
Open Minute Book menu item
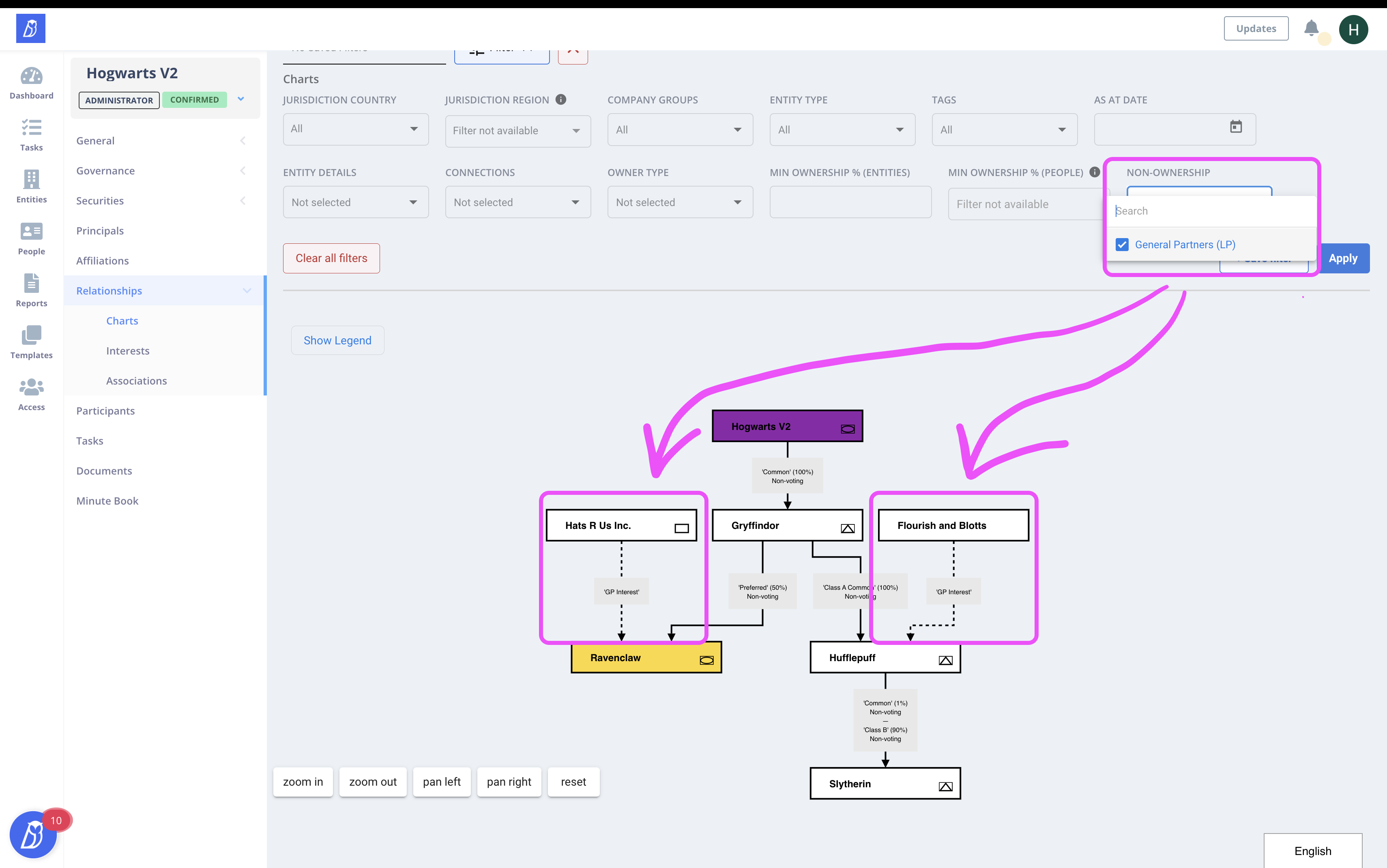click(107, 501)
